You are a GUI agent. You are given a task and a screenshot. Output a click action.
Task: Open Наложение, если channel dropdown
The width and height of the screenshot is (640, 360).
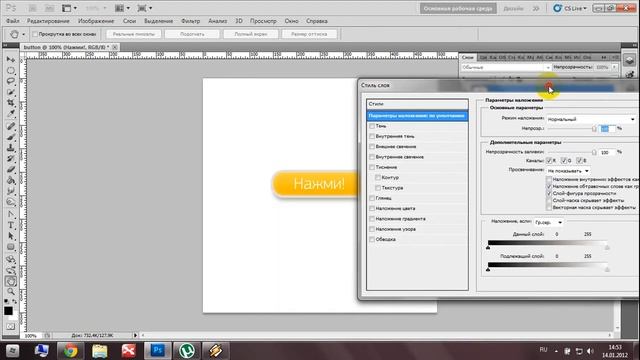point(549,222)
